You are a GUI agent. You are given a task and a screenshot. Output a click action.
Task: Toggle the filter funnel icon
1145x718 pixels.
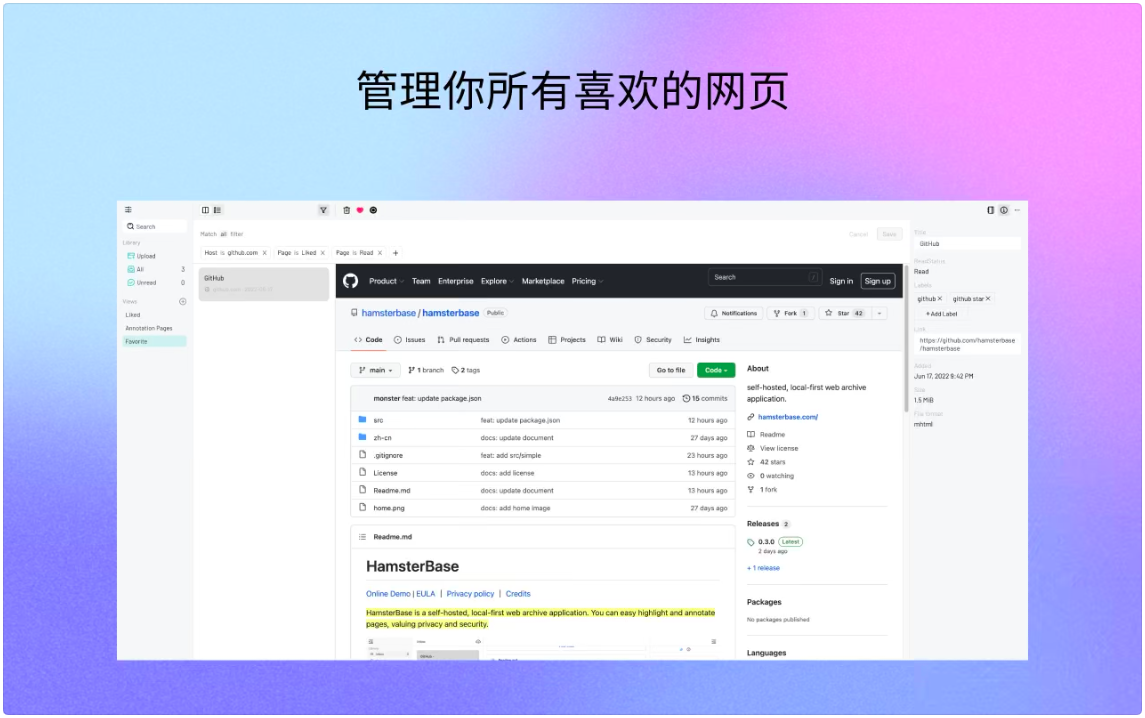coord(323,210)
